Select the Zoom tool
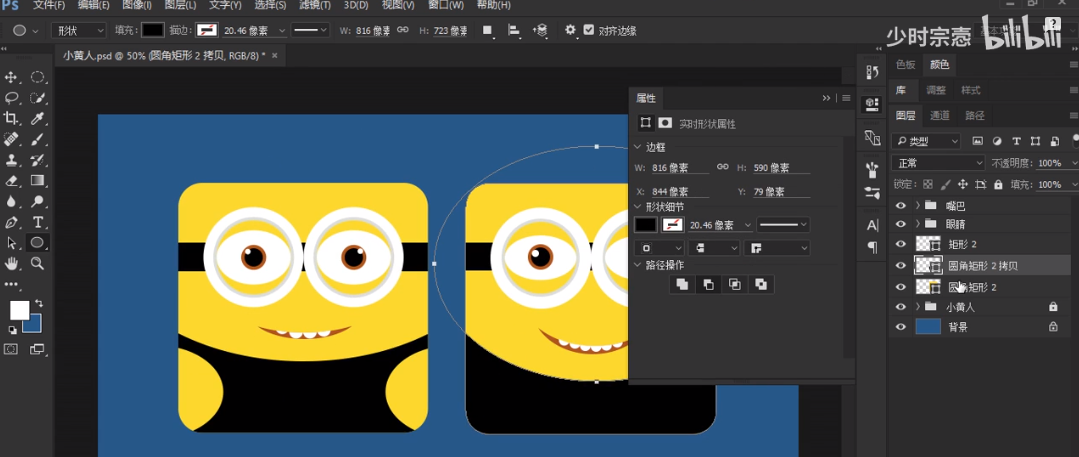Viewport: 1079px width, 457px height. coord(38,264)
